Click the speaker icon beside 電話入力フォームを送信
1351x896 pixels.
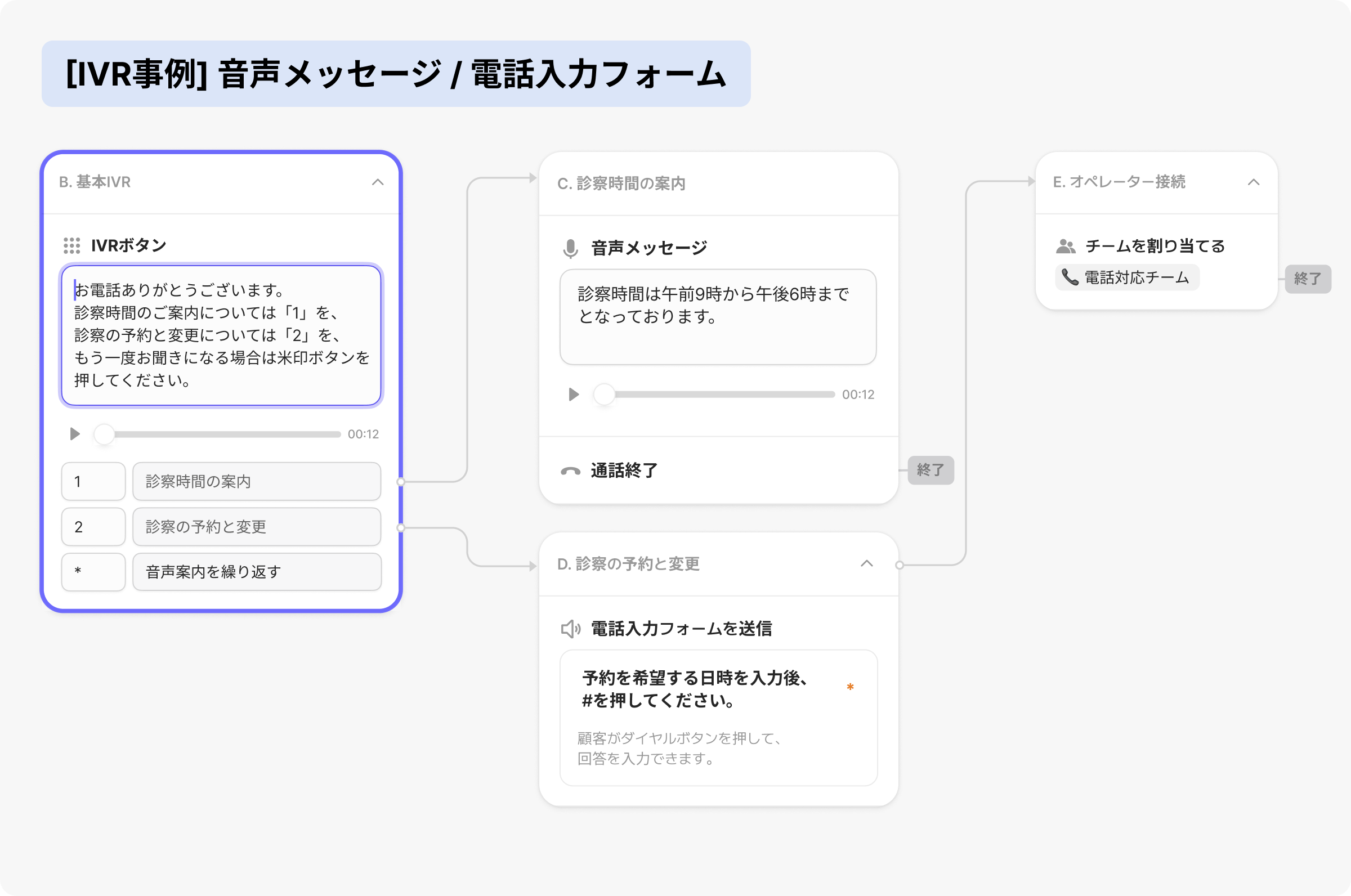pos(570,629)
